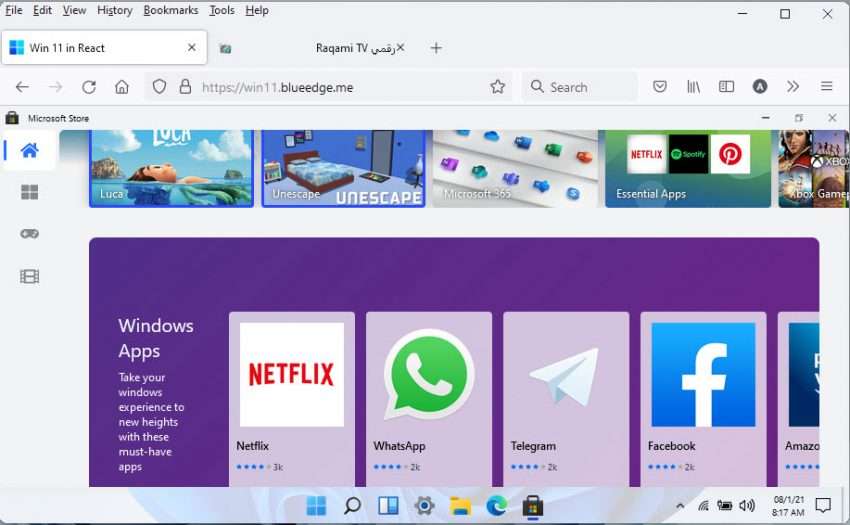Minimize the Microsoft Store window
The height and width of the screenshot is (525, 850).
pos(765,118)
